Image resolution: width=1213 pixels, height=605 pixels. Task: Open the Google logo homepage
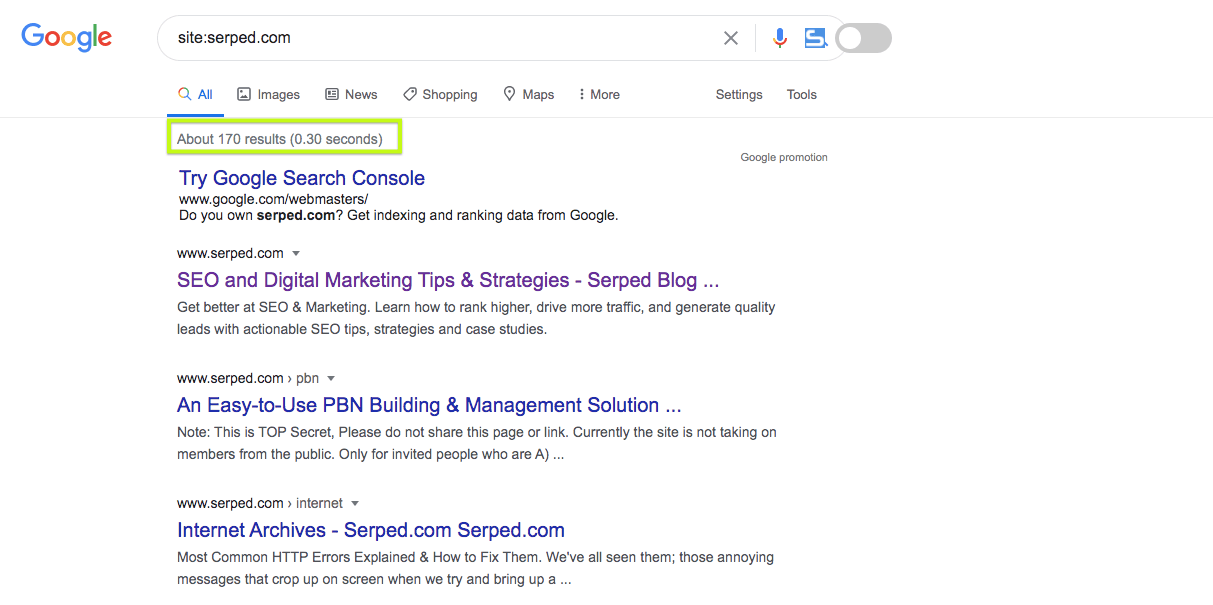(x=67, y=37)
